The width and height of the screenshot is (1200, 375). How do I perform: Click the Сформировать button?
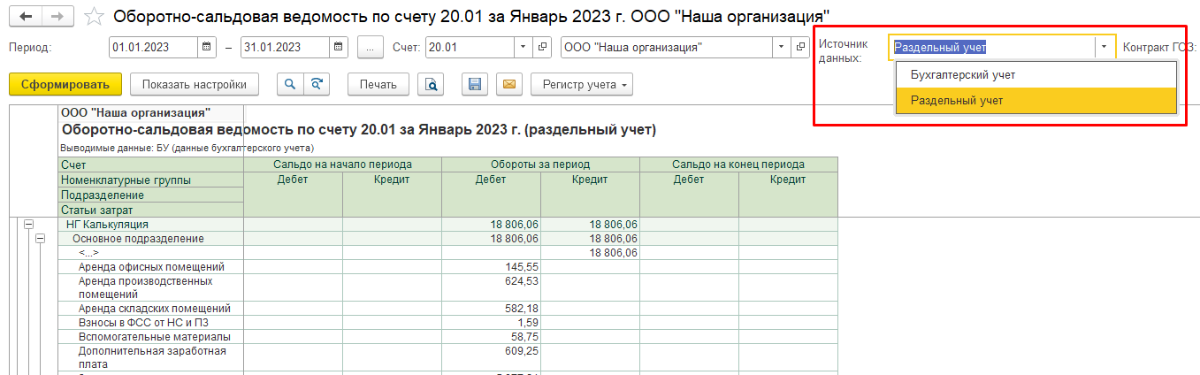(x=65, y=84)
